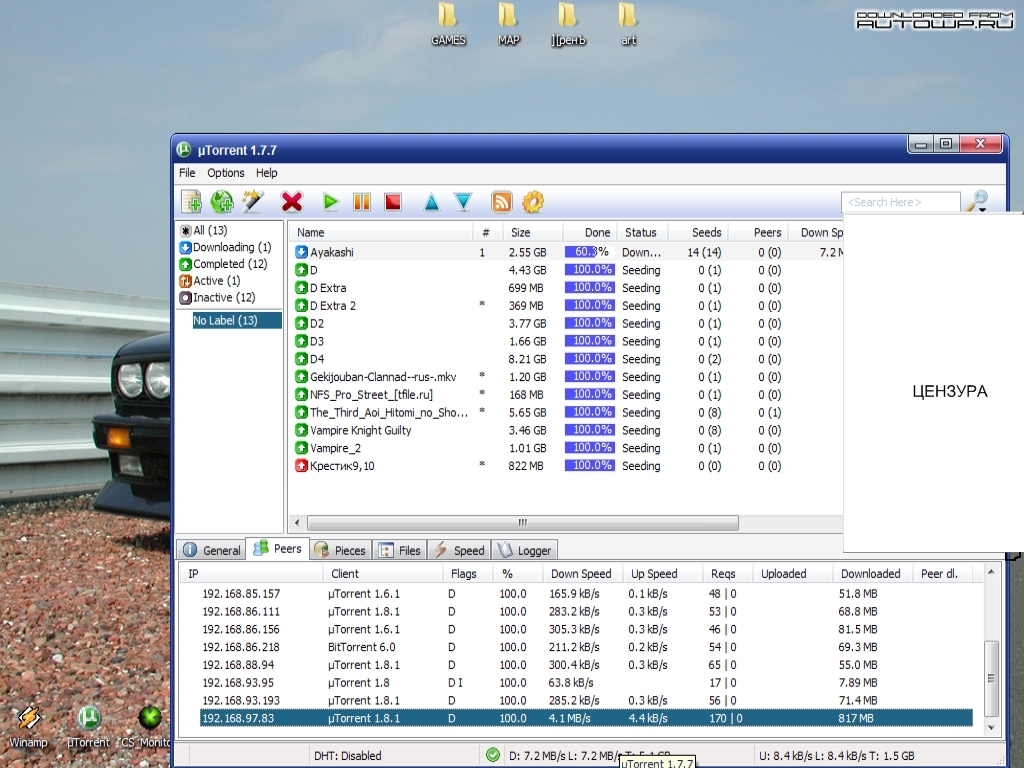Select NFS_Pro_Street_[tfile.ru] torrent
Viewport: 1024px width, 768px height.
click(x=567, y=394)
